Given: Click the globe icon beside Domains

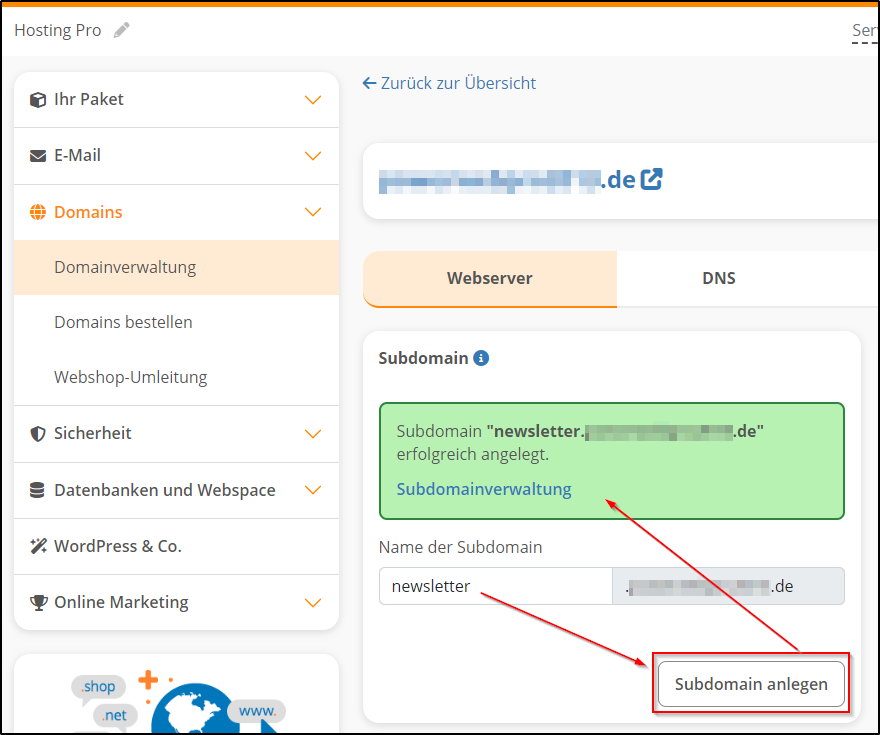Looking at the screenshot, I should pyautogui.click(x=38, y=212).
